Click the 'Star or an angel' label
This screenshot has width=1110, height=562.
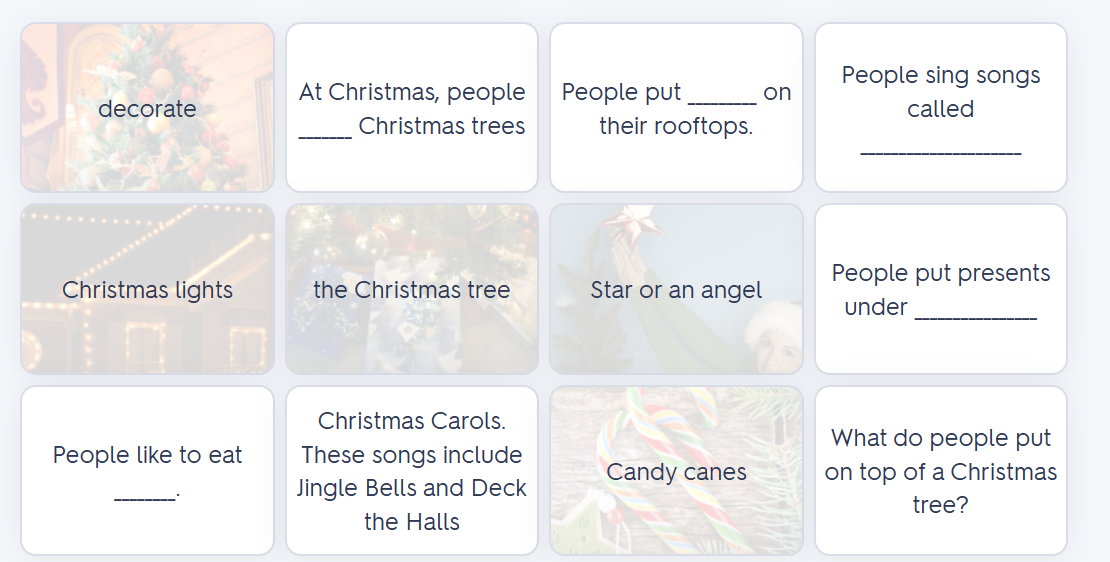[676, 290]
